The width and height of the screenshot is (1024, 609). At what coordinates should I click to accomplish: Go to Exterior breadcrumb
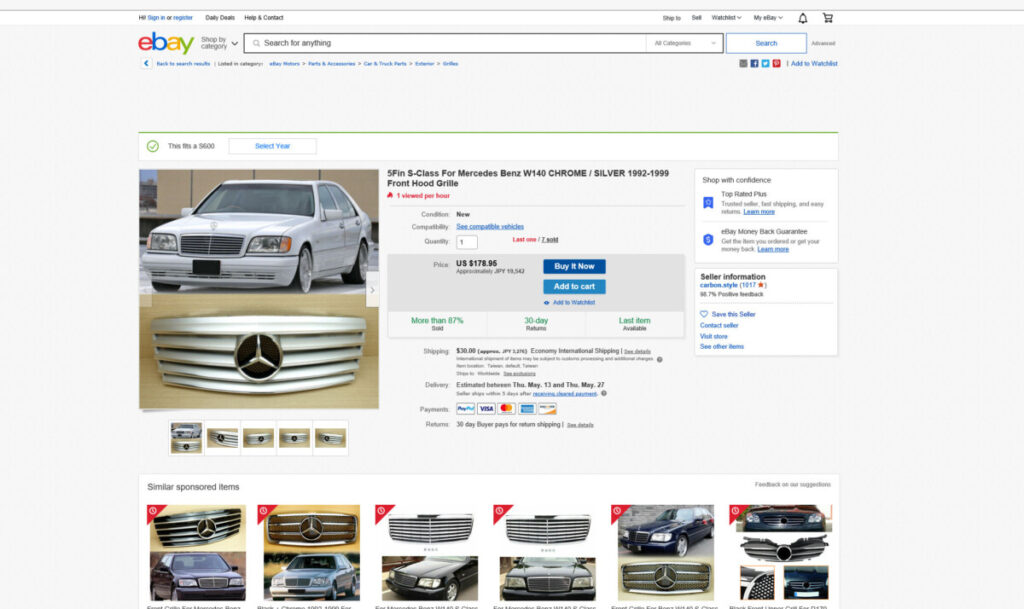(424, 64)
